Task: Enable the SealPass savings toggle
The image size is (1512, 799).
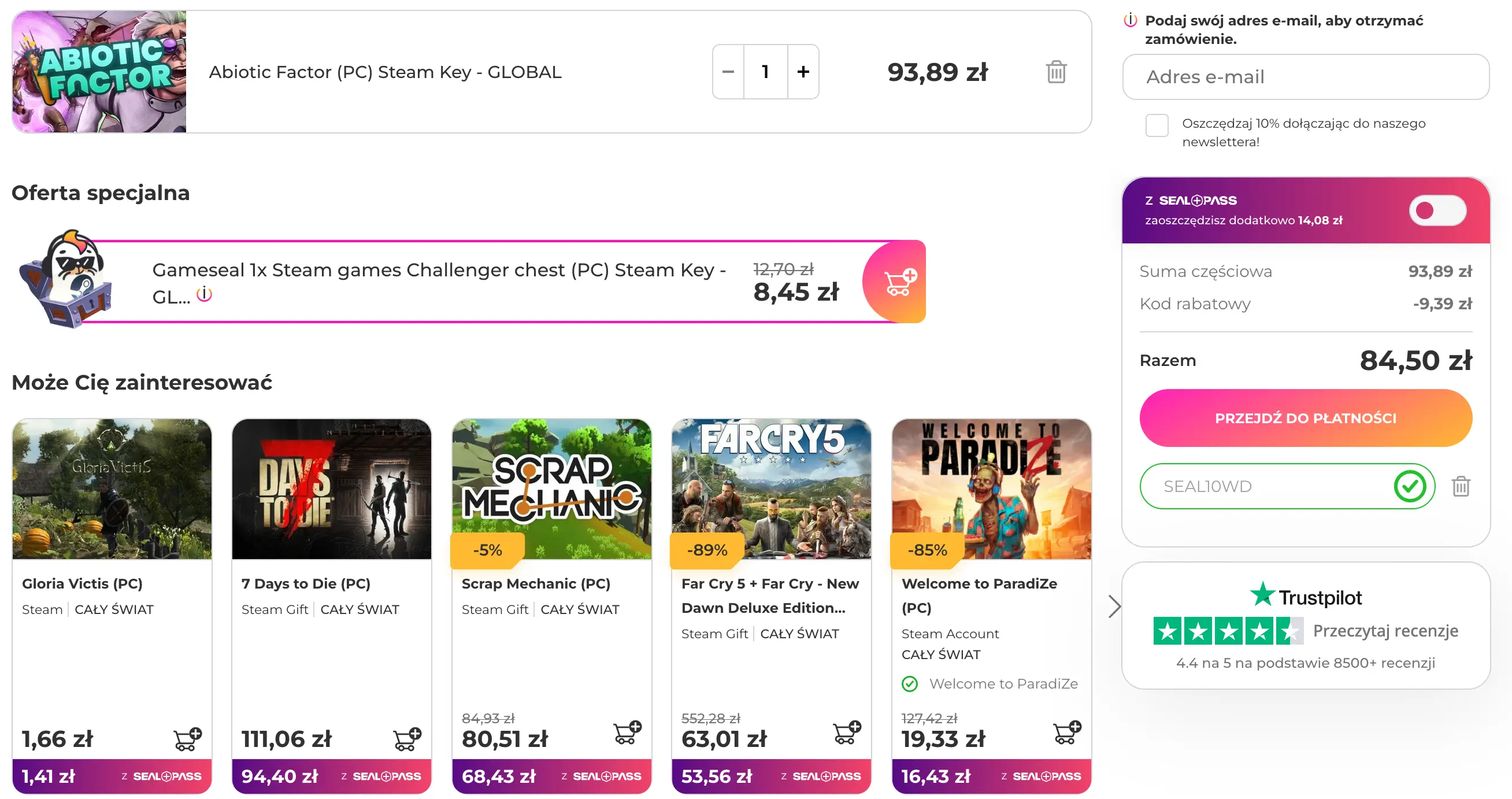Action: point(1437,210)
